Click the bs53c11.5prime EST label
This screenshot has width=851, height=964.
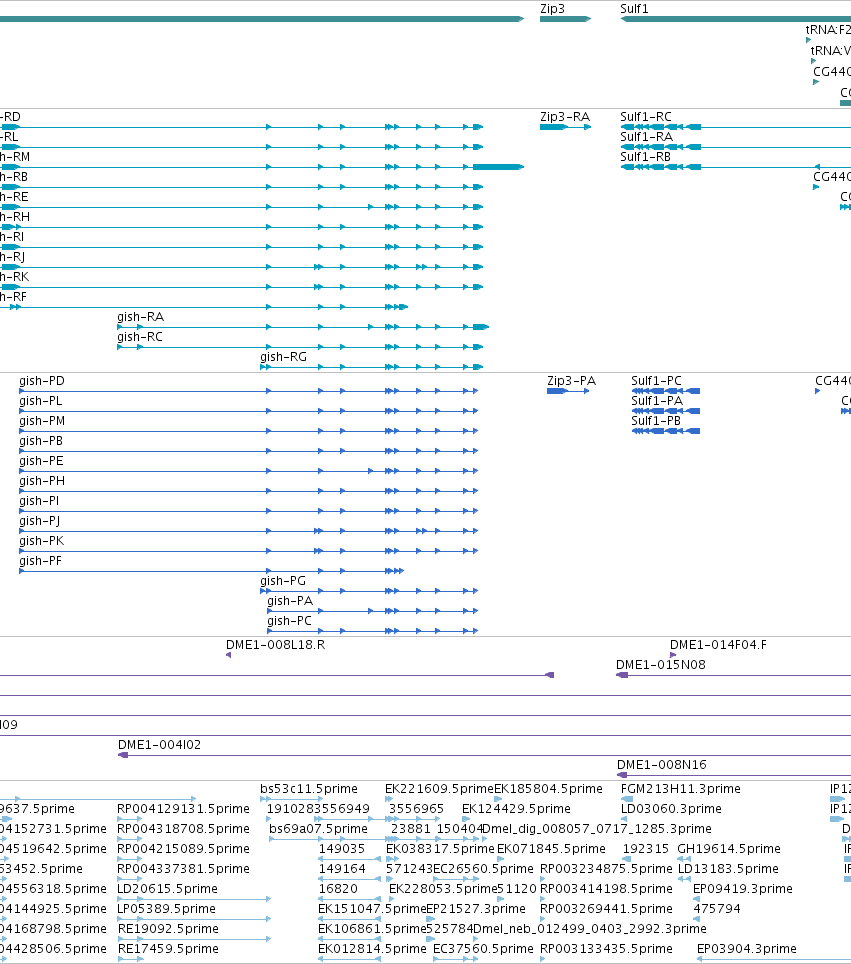[x=309, y=789]
